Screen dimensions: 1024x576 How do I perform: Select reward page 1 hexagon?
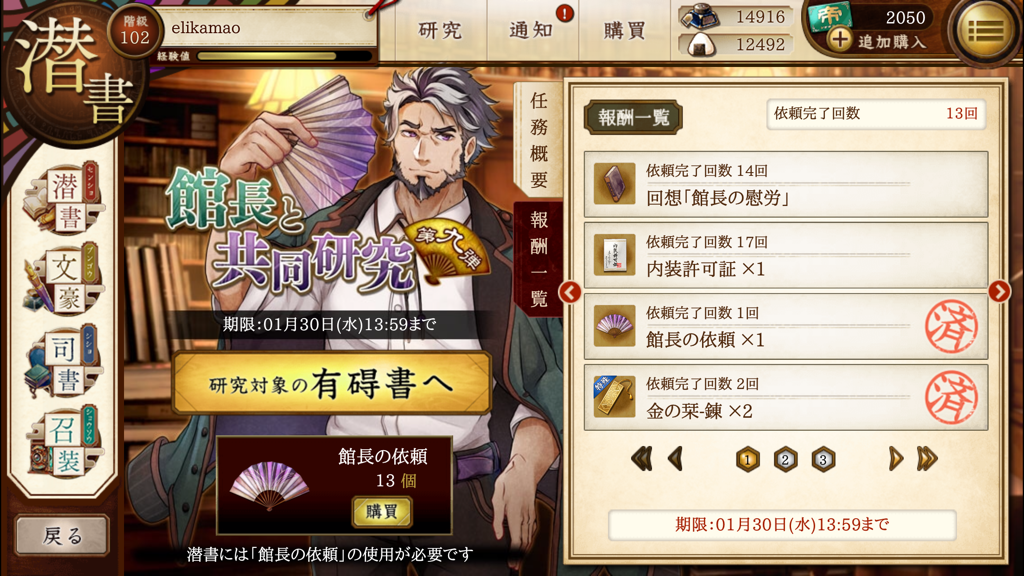pyautogui.click(x=748, y=460)
